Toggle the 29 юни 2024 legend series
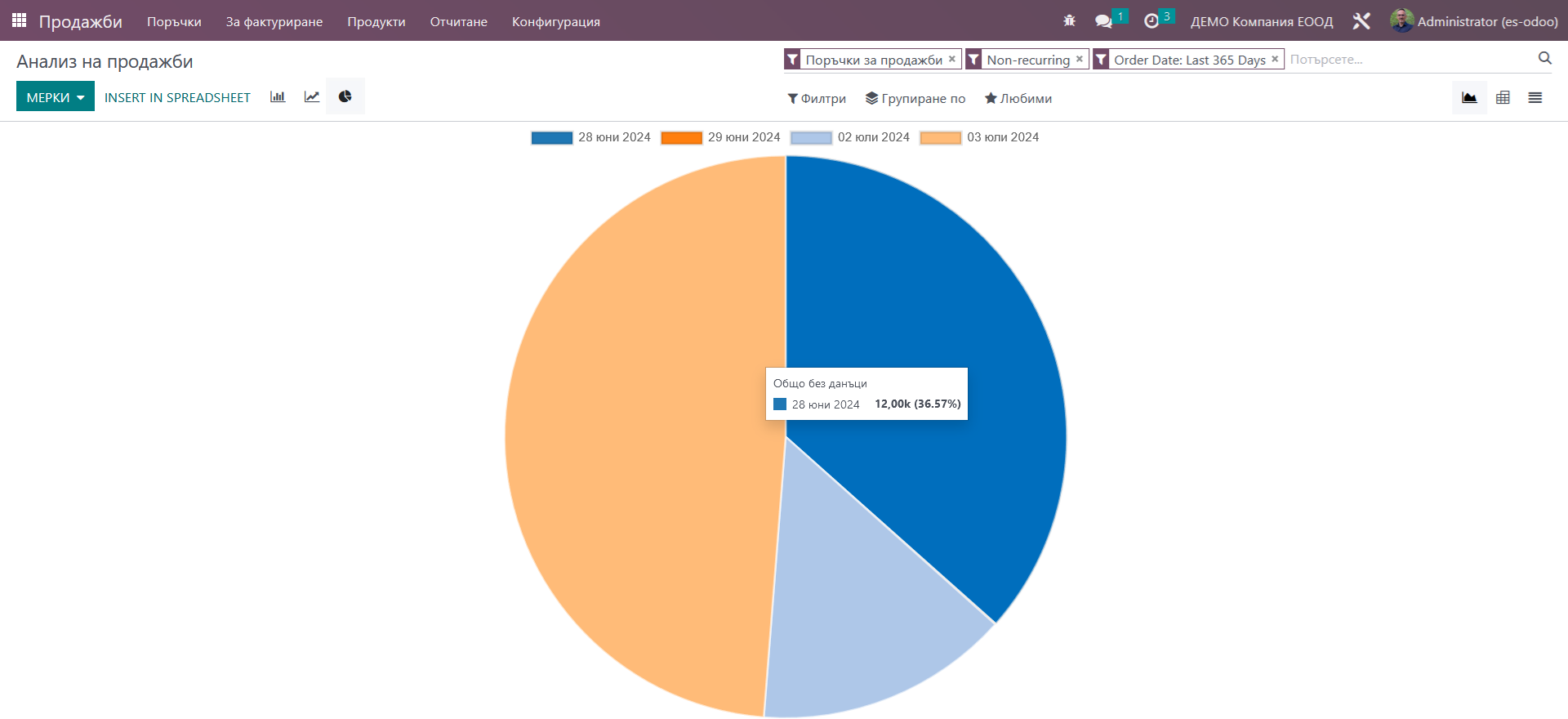This screenshot has width=1568, height=719. click(x=720, y=137)
